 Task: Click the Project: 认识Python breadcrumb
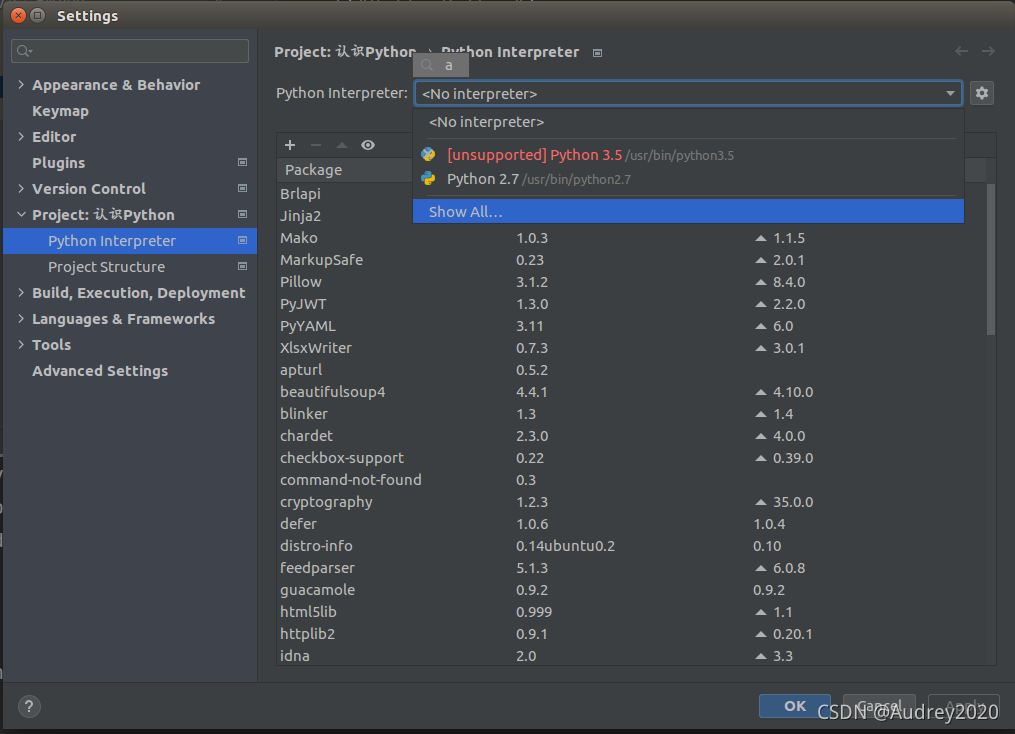(345, 52)
